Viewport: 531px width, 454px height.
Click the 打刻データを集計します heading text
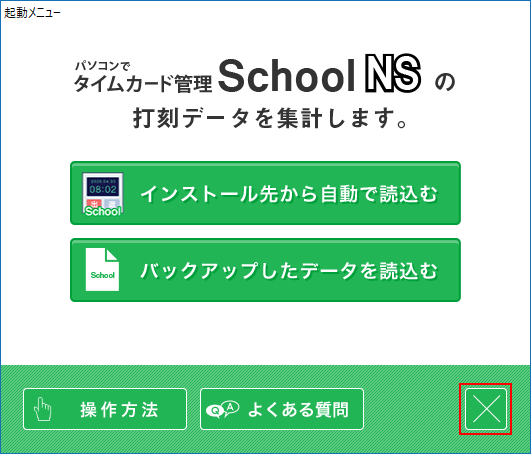(270, 118)
